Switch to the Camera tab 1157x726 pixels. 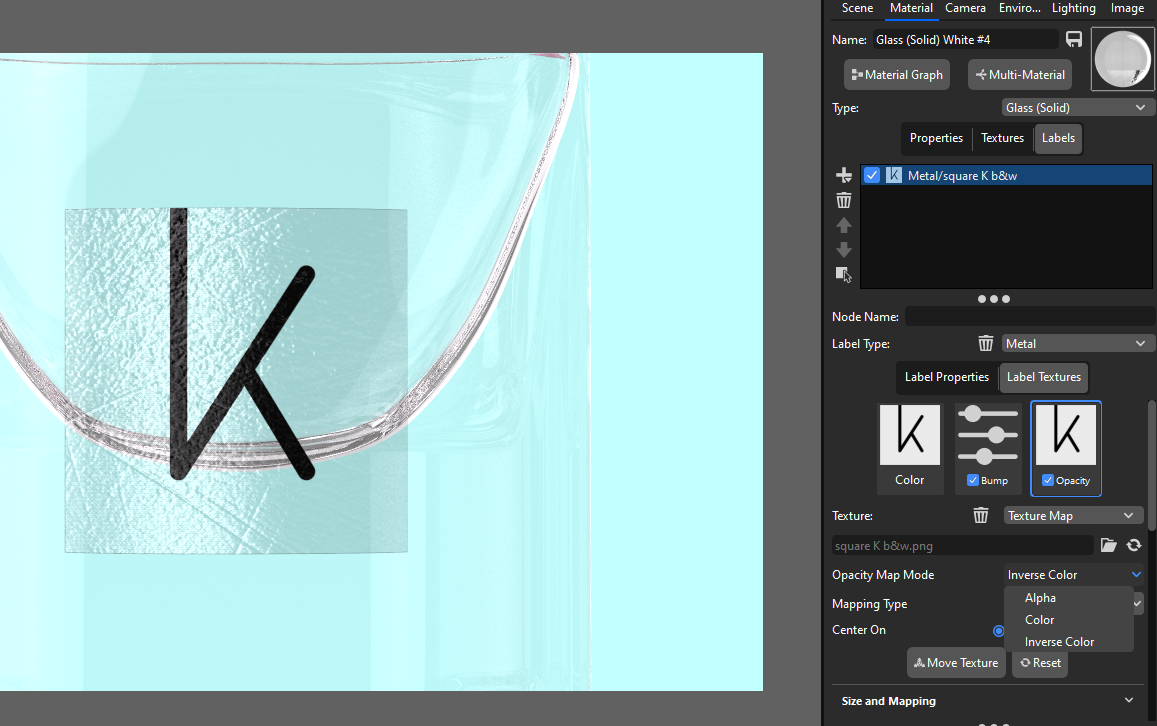[965, 8]
